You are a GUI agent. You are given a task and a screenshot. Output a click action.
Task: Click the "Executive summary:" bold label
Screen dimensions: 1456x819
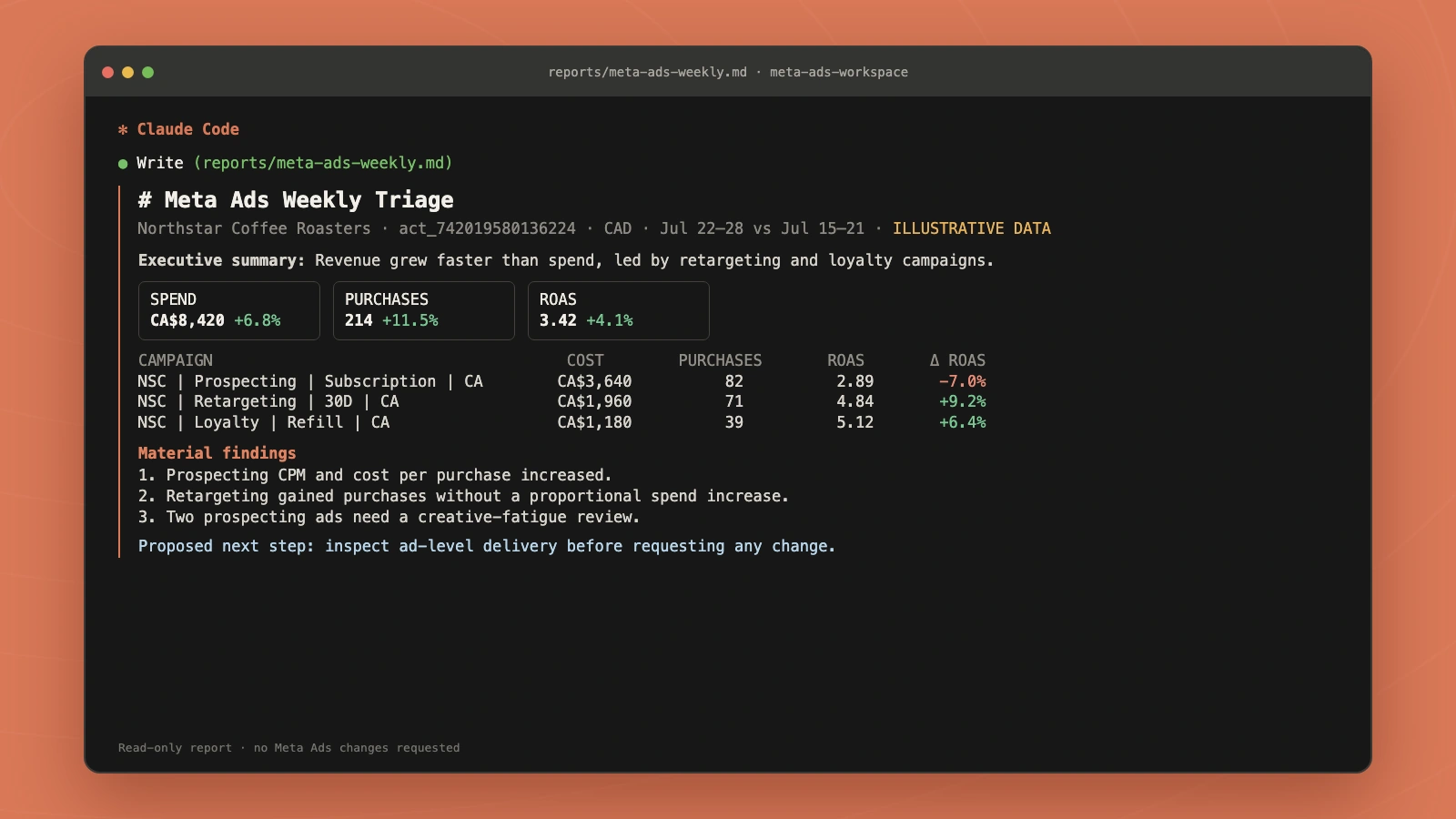tap(221, 260)
